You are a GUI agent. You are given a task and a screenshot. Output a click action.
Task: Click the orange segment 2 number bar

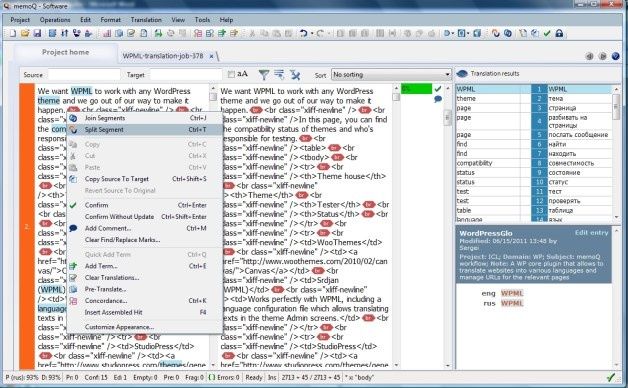point(27,226)
